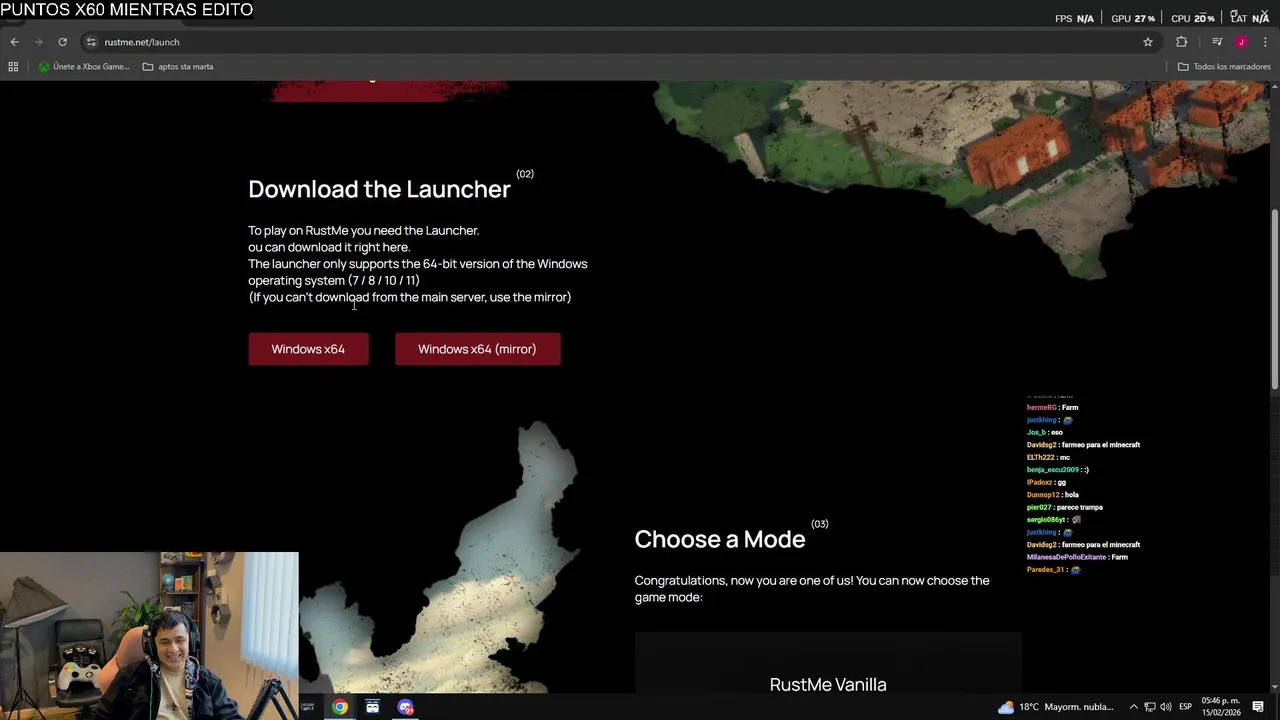Screen dimensions: 1280x720
Task: Open media controls icon in Chrome toolbar
Action: click(1217, 42)
